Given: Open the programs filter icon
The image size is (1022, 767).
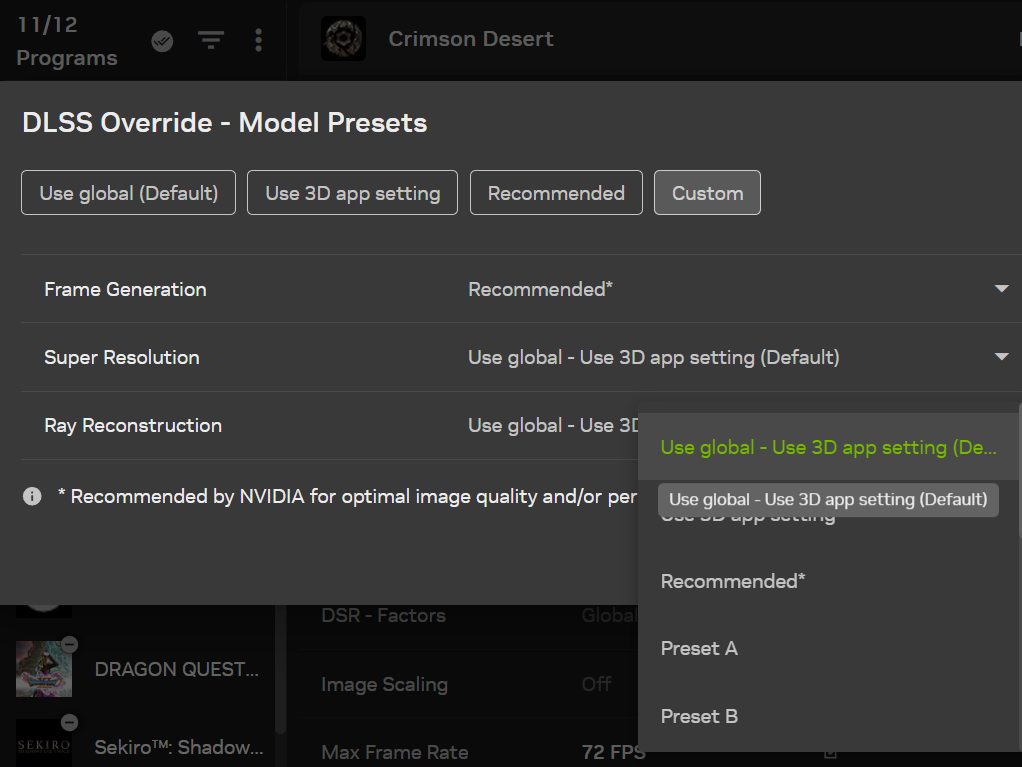Looking at the screenshot, I should 211,40.
